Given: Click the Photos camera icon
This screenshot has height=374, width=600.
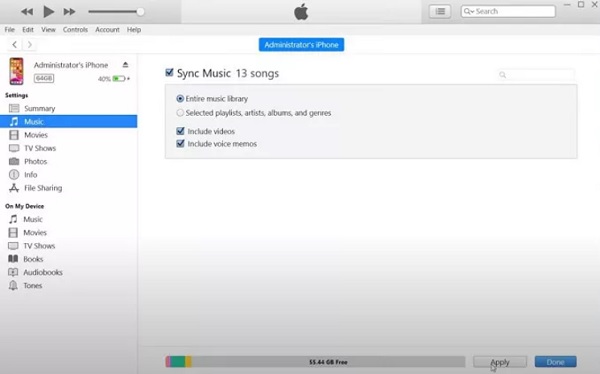Looking at the screenshot, I should 14,161.
